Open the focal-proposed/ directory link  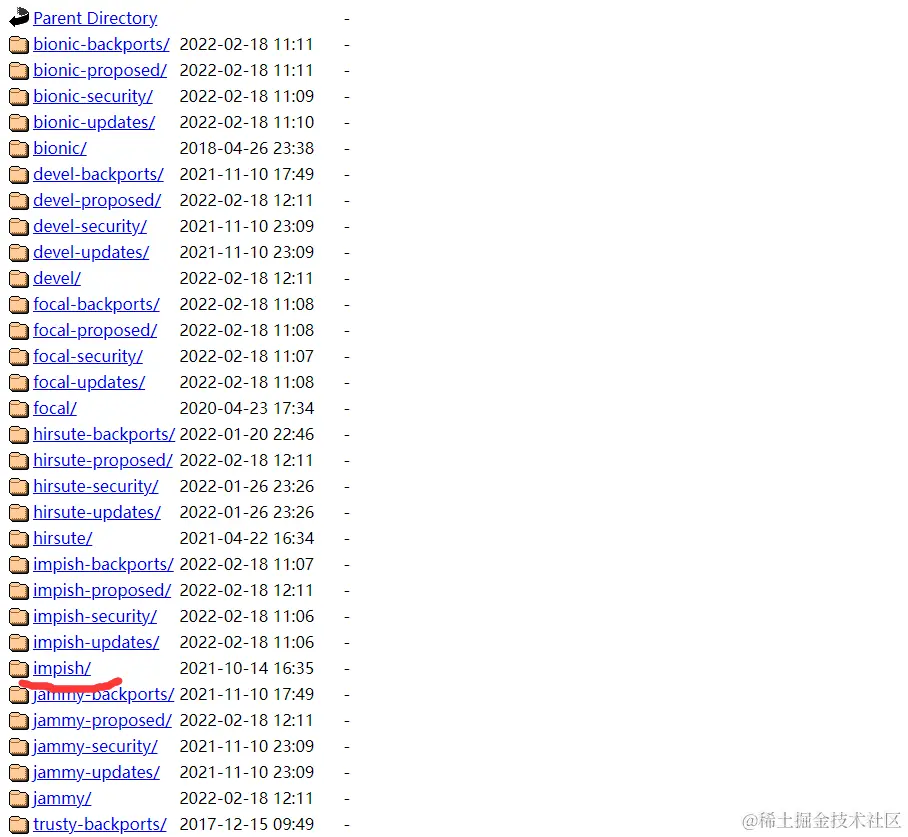[x=95, y=331]
